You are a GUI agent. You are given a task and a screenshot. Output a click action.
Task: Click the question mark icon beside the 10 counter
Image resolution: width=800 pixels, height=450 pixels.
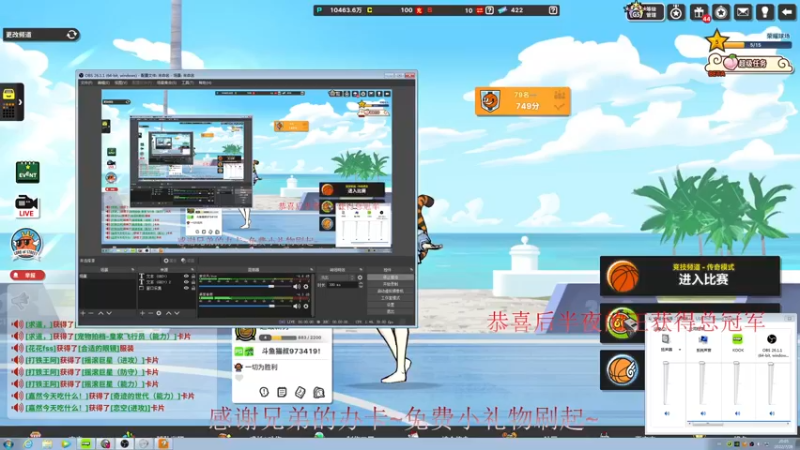pyautogui.click(x=489, y=10)
